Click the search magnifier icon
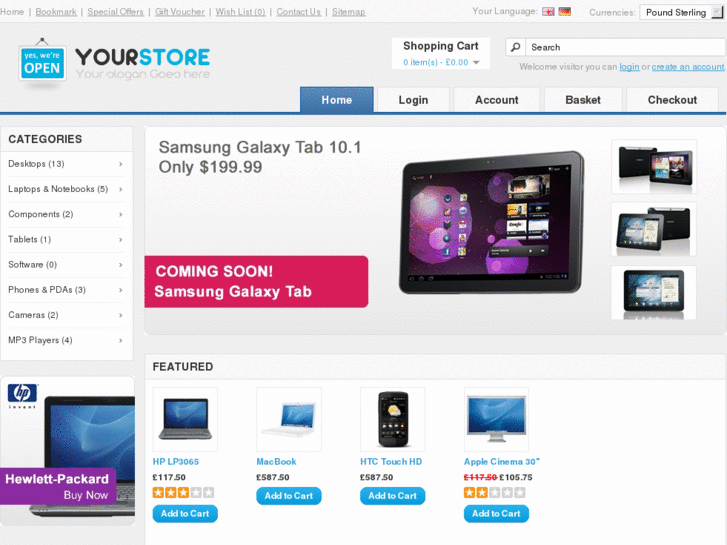The width and height of the screenshot is (727, 545). (515, 47)
